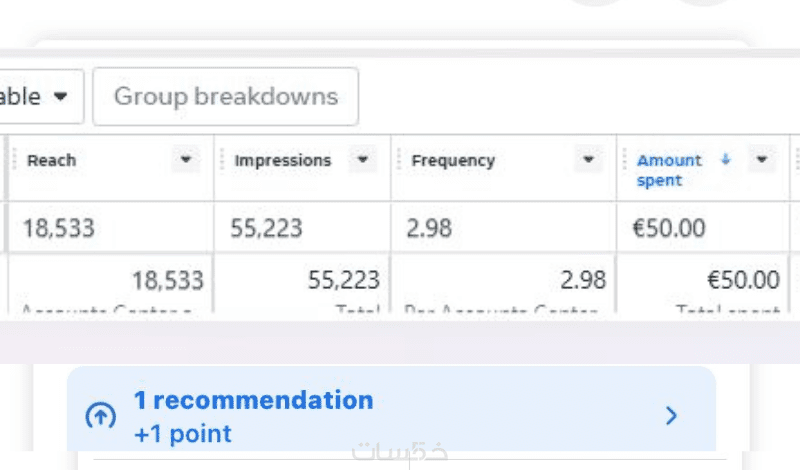Open the partially visible table dropdown caret
Viewport: 800px width, 470px height.
tap(61, 97)
